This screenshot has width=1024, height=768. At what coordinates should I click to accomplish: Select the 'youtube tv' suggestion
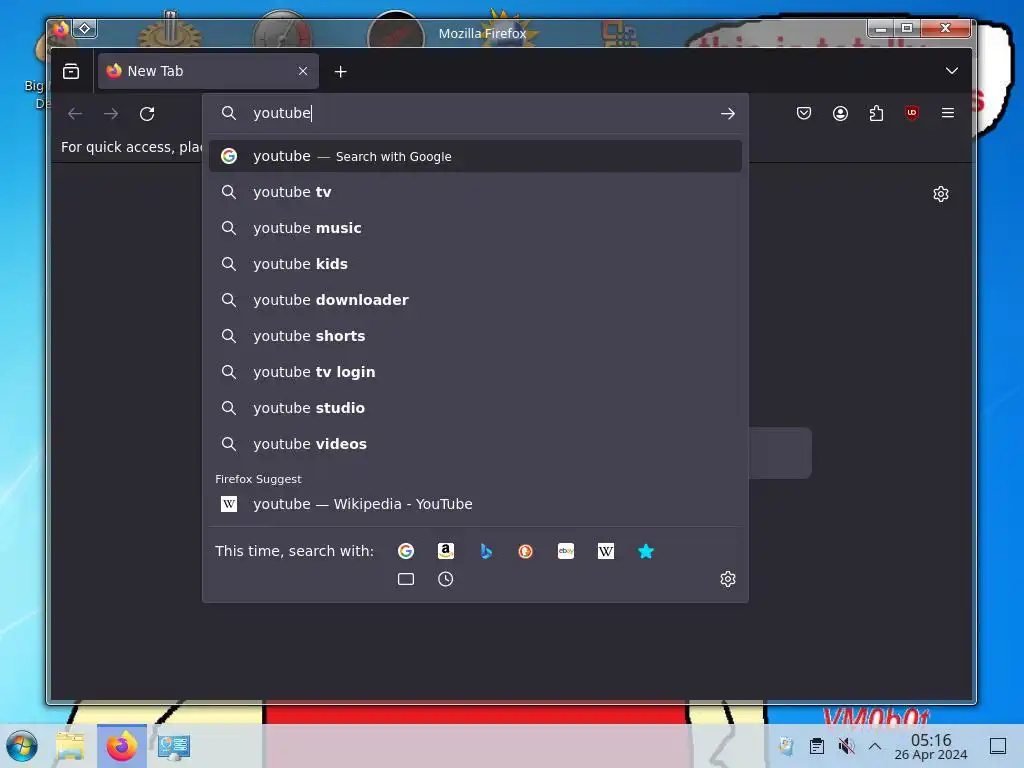click(475, 192)
